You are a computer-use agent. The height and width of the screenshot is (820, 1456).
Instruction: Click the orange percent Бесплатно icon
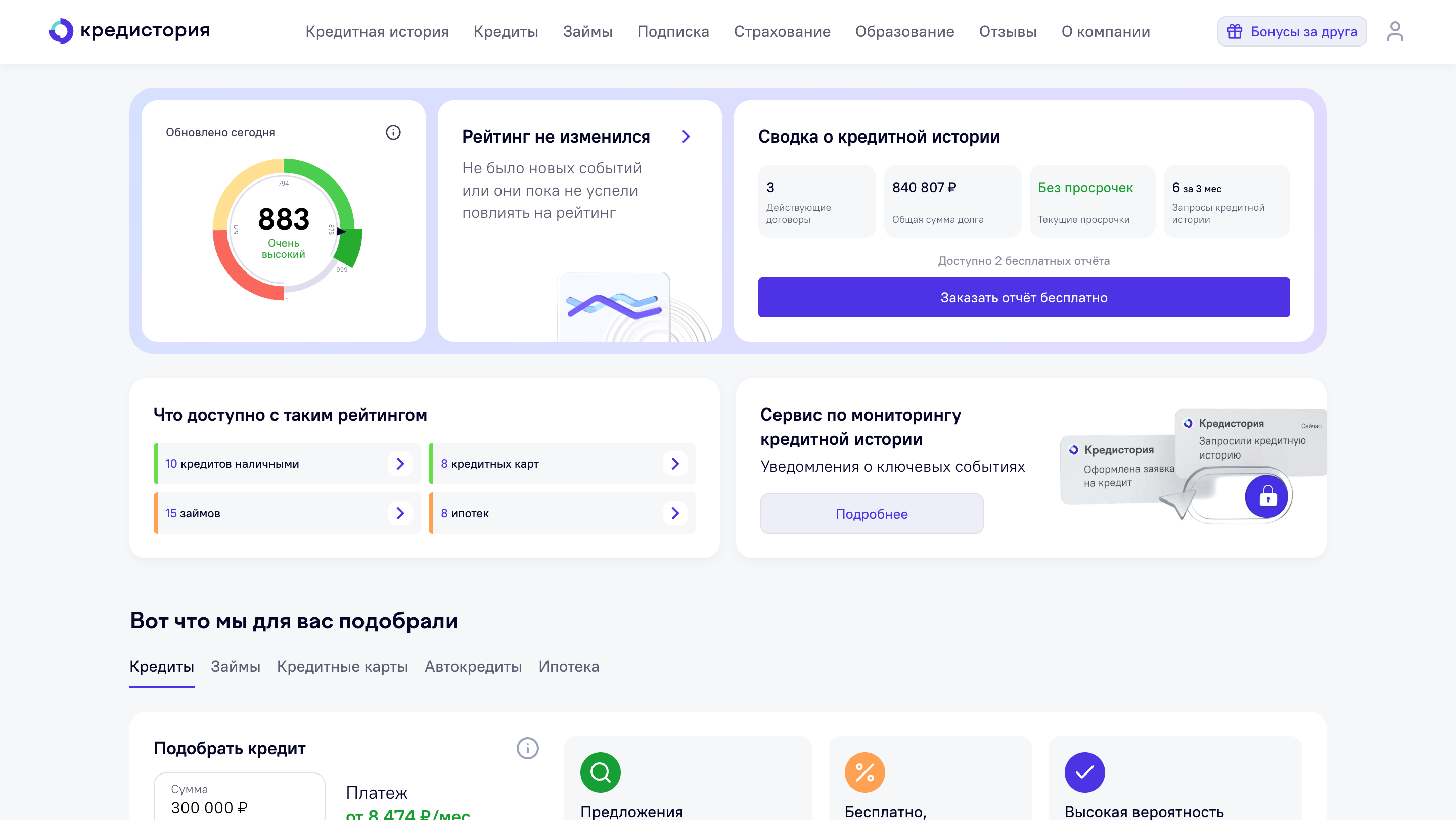pyautogui.click(x=865, y=772)
